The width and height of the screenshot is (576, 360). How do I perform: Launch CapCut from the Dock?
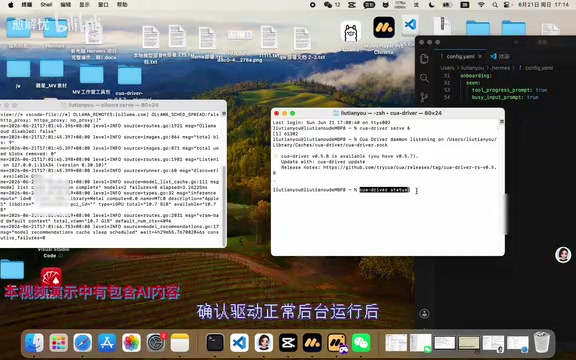[x=288, y=343]
